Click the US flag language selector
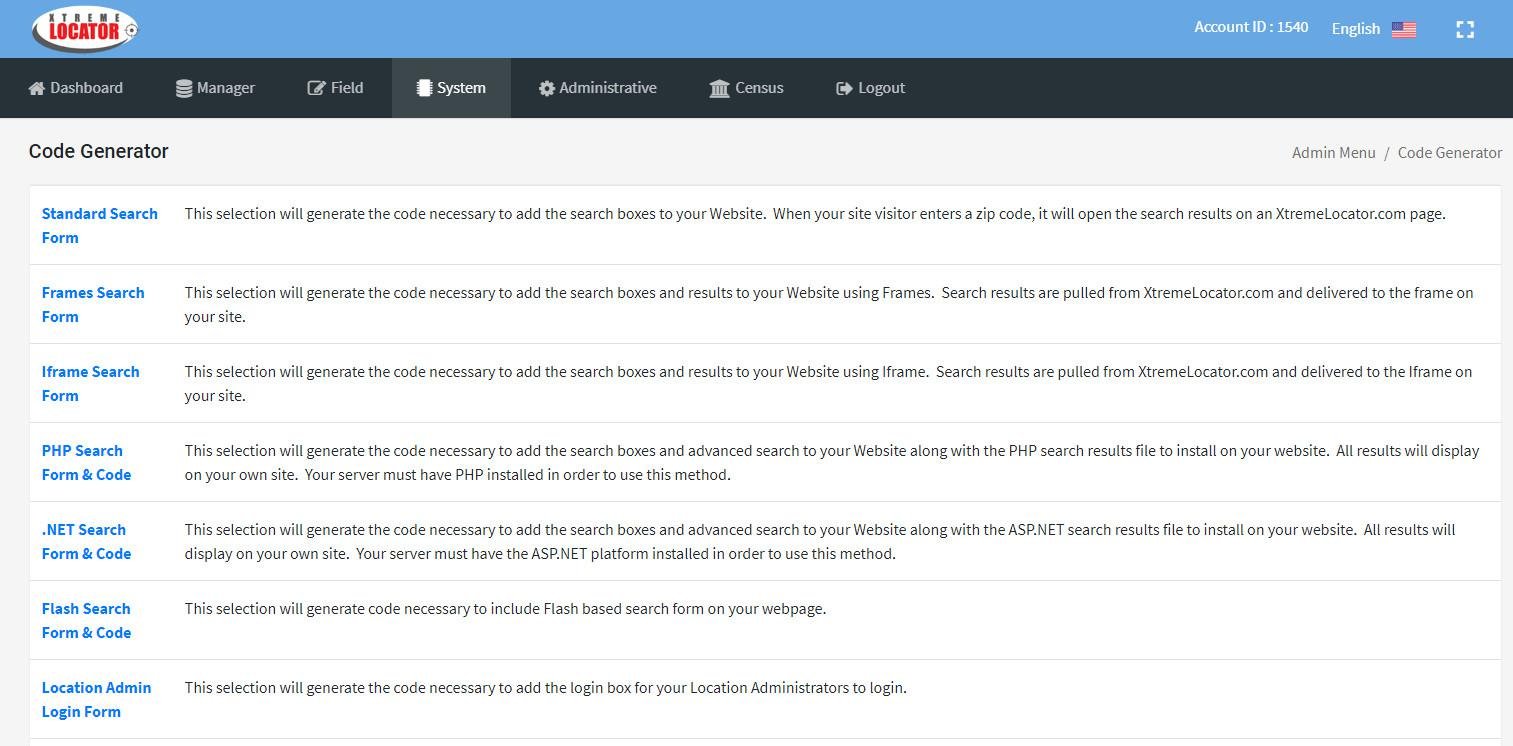The image size is (1513, 746). point(1404,29)
